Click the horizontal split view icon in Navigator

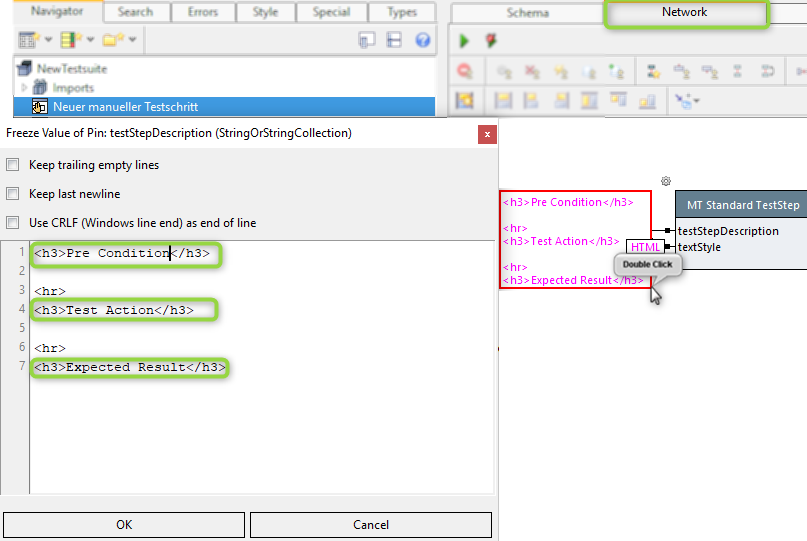(395, 40)
